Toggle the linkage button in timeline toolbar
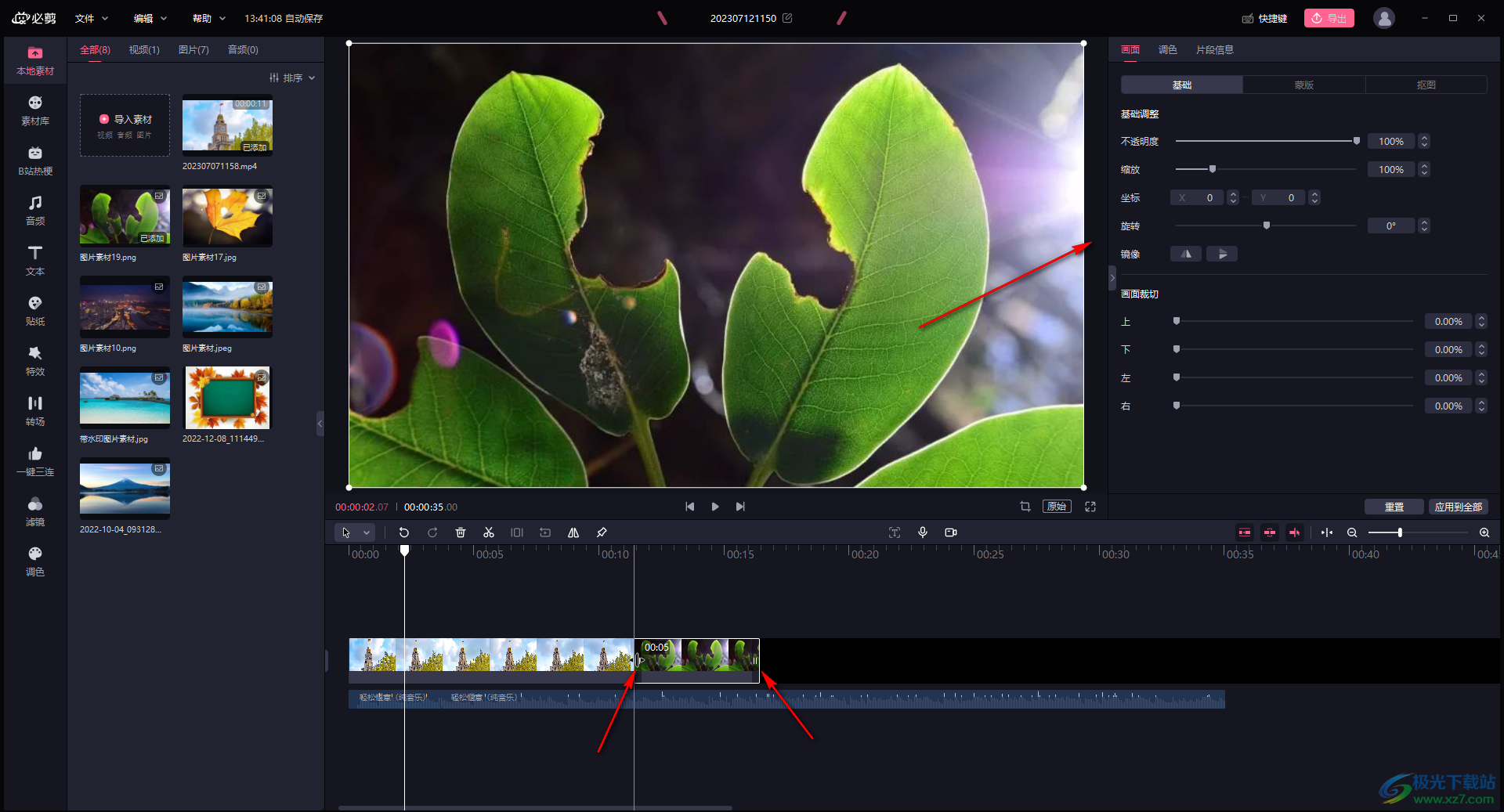Image resolution: width=1504 pixels, height=812 pixels. [x=1295, y=532]
